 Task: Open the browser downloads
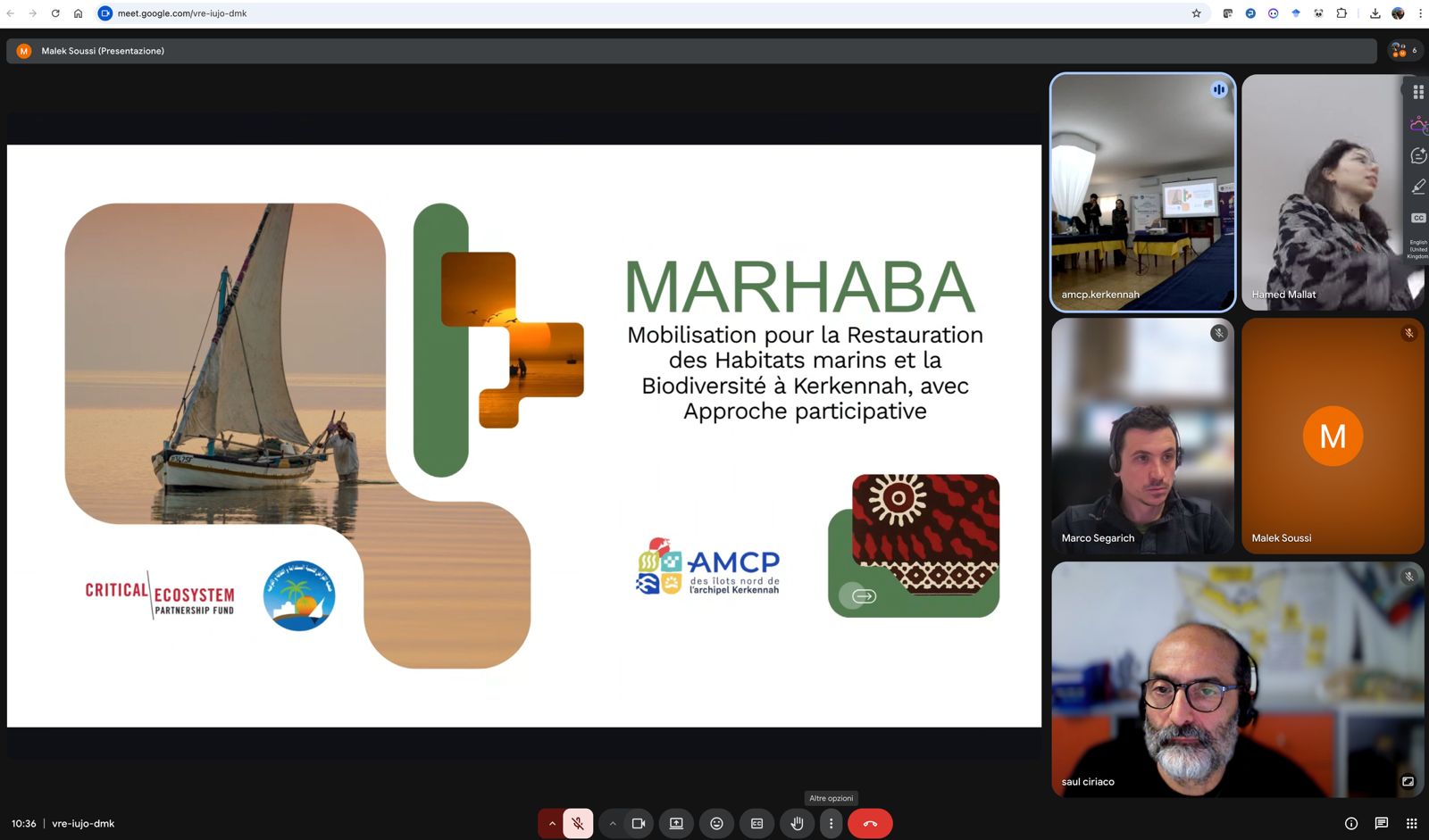click(1375, 13)
